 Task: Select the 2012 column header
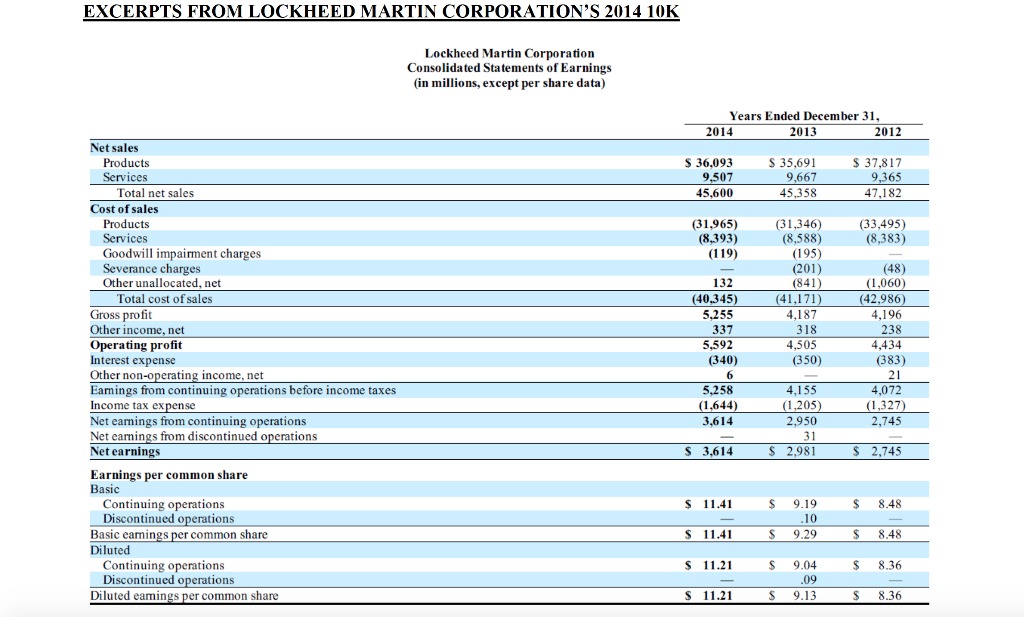[888, 131]
